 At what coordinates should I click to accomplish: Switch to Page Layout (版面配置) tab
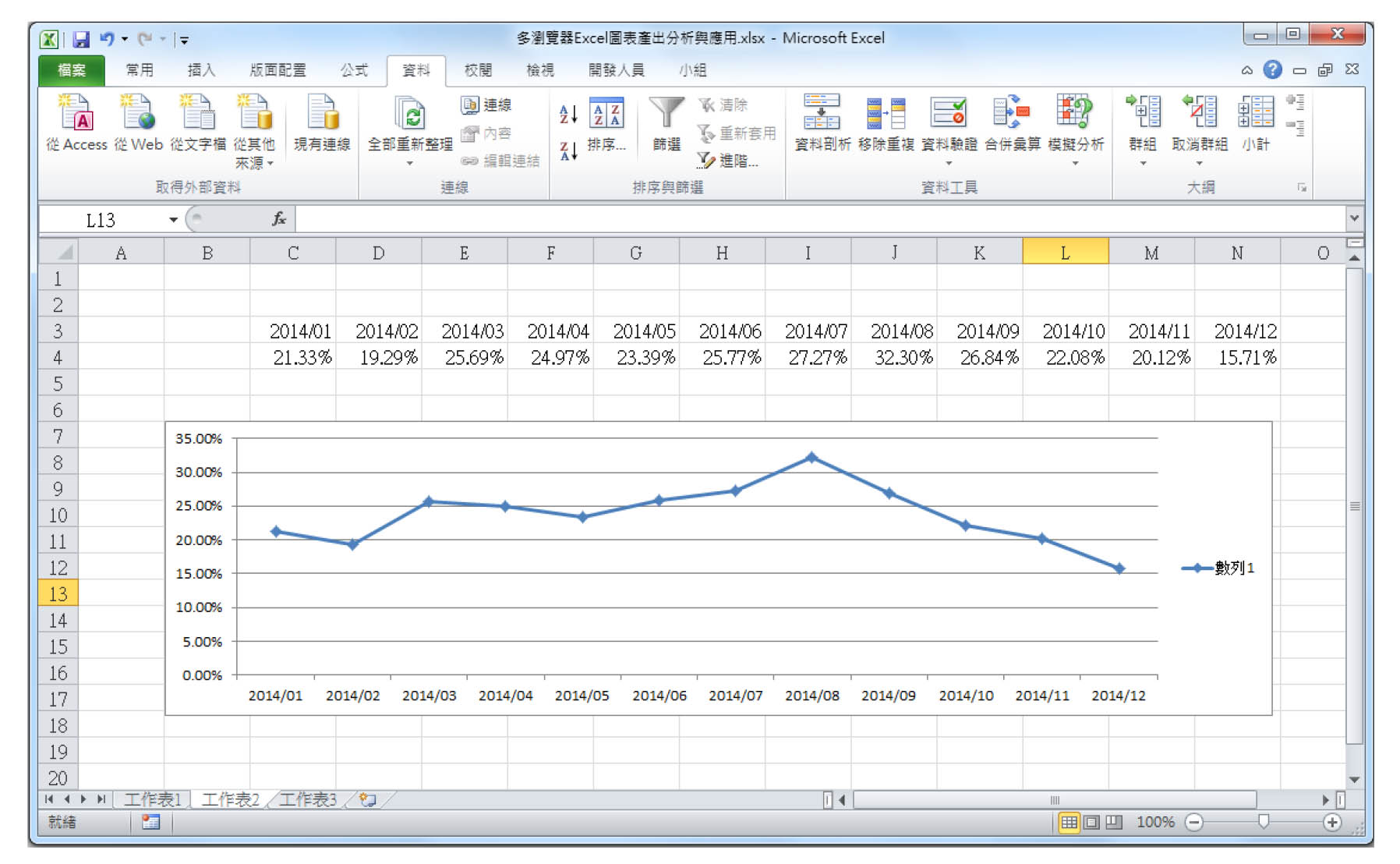pos(278,70)
